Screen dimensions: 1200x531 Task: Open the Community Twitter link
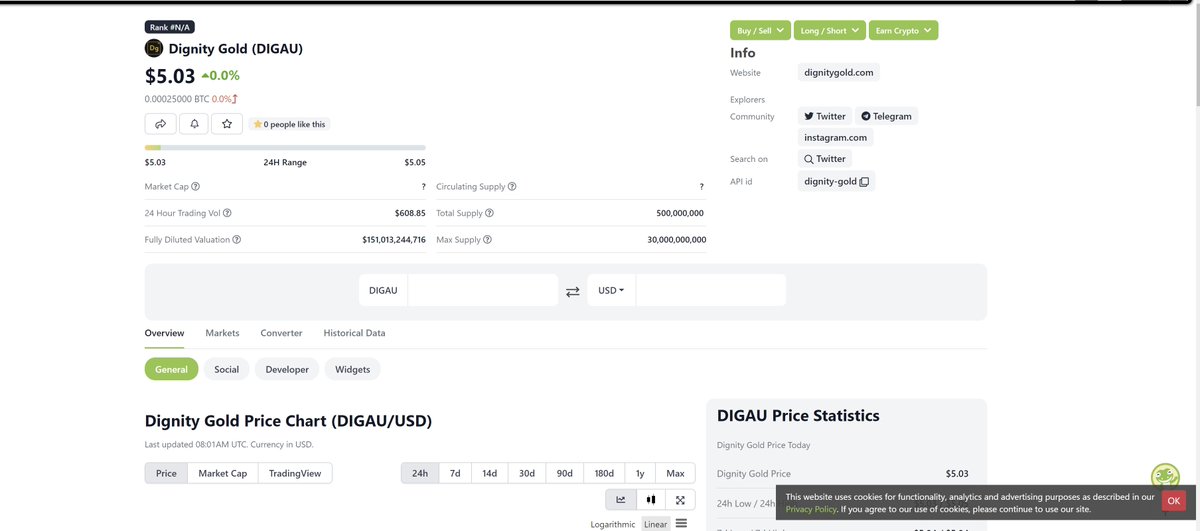pyautogui.click(x=825, y=116)
